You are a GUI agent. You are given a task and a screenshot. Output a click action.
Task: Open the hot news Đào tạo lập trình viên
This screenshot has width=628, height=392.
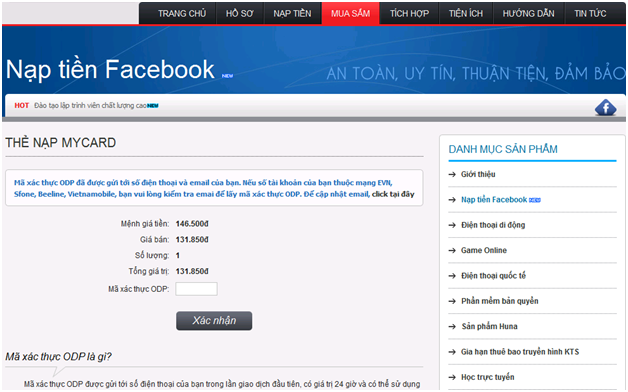tap(90, 106)
